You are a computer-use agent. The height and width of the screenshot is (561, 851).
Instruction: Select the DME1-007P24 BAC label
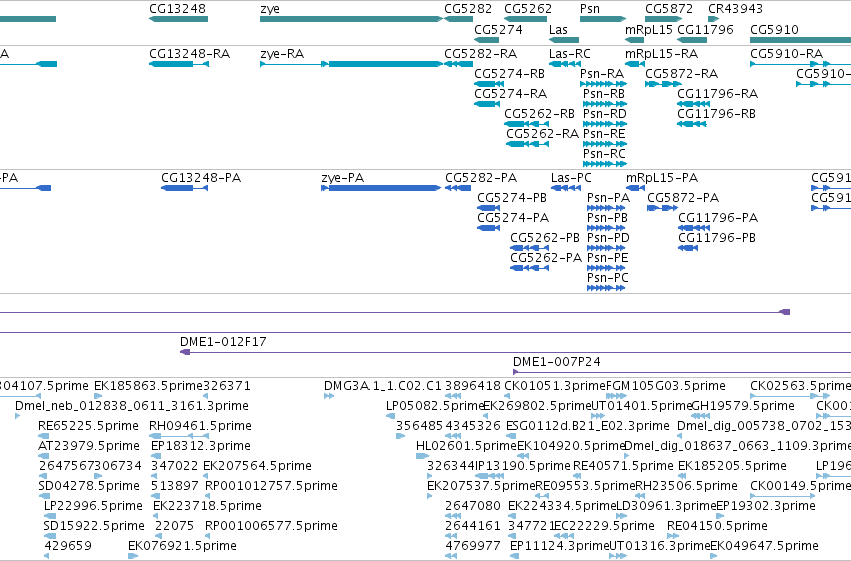point(556,362)
